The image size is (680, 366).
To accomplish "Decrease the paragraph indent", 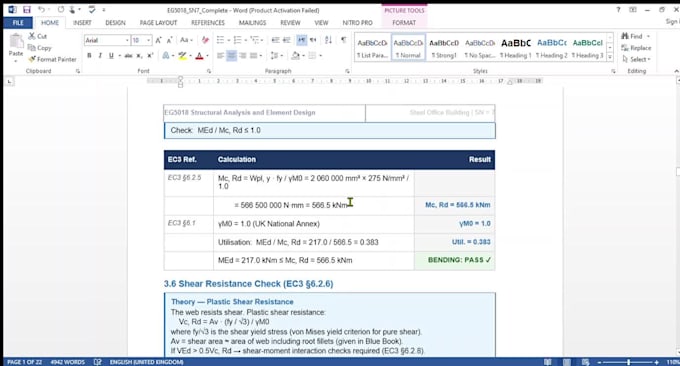I will (275, 40).
